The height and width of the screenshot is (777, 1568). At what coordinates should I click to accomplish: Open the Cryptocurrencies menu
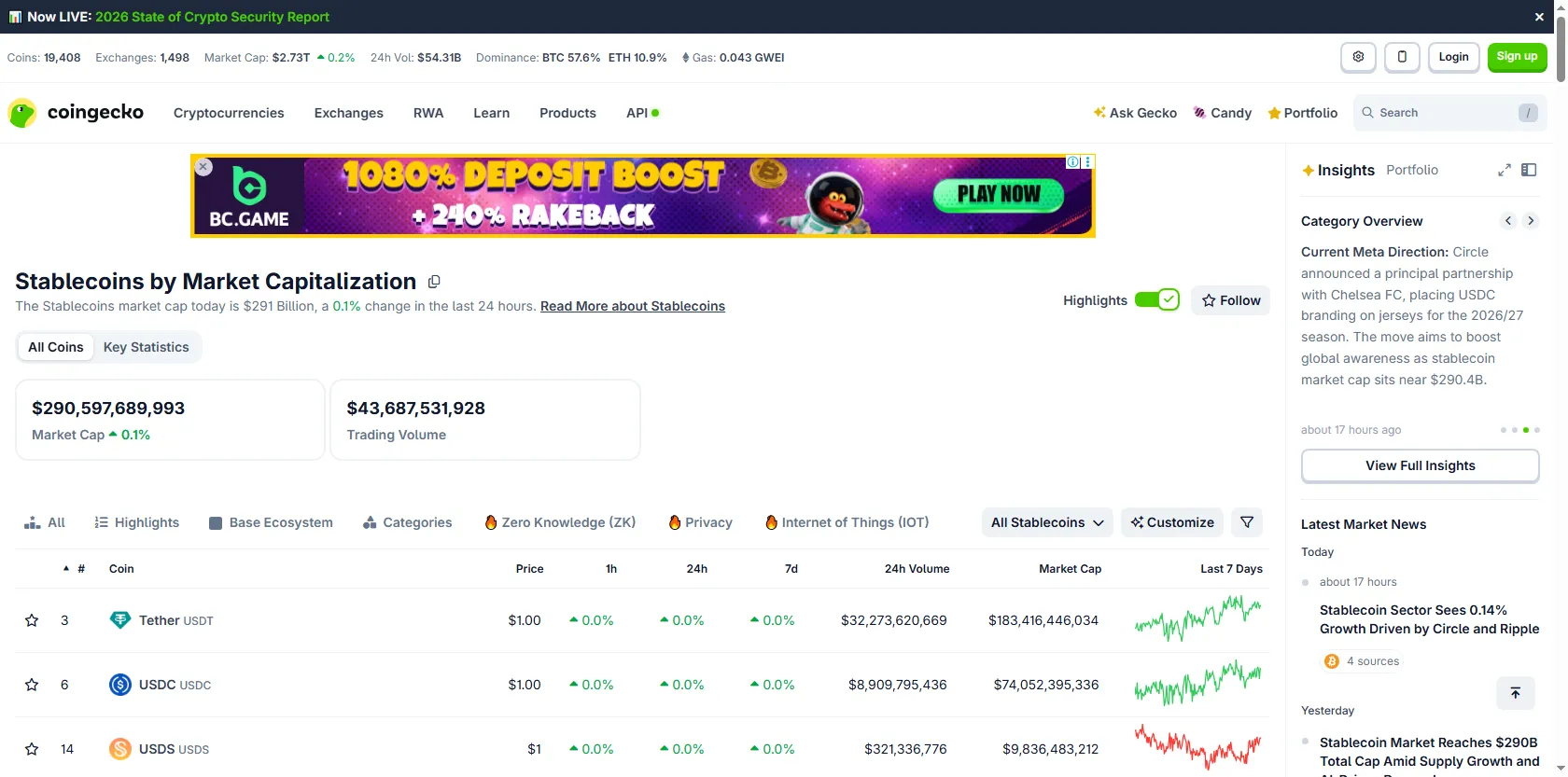coord(229,113)
